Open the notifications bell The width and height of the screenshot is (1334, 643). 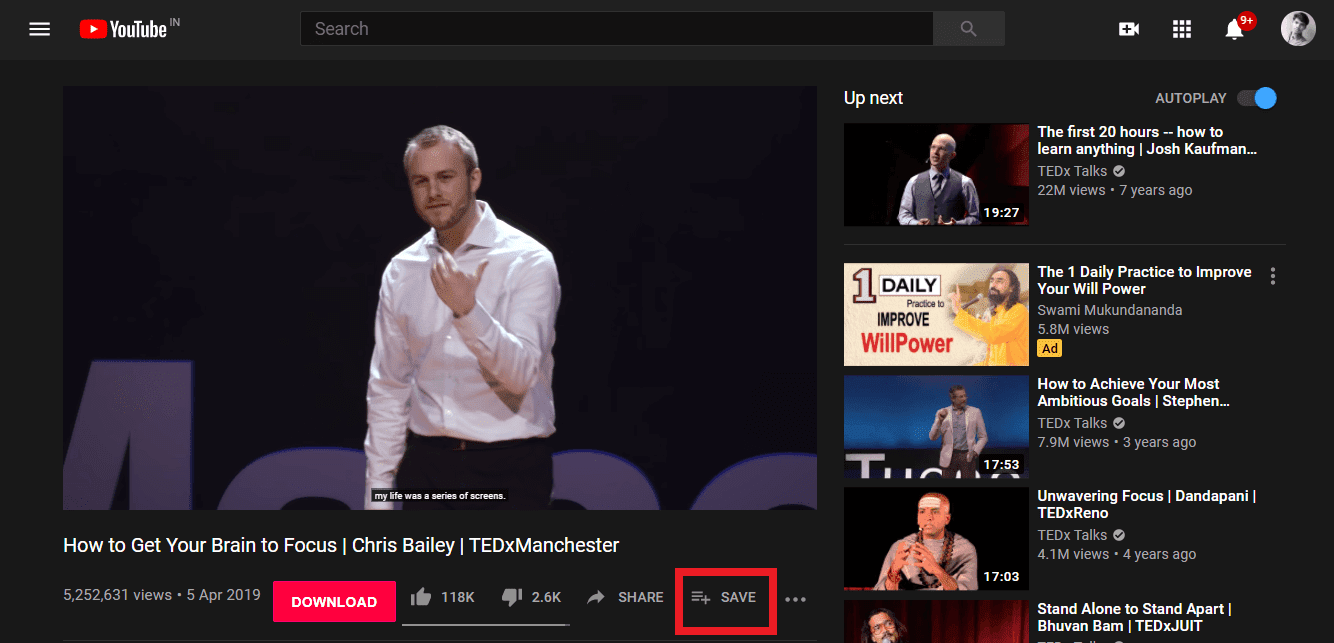(1235, 29)
